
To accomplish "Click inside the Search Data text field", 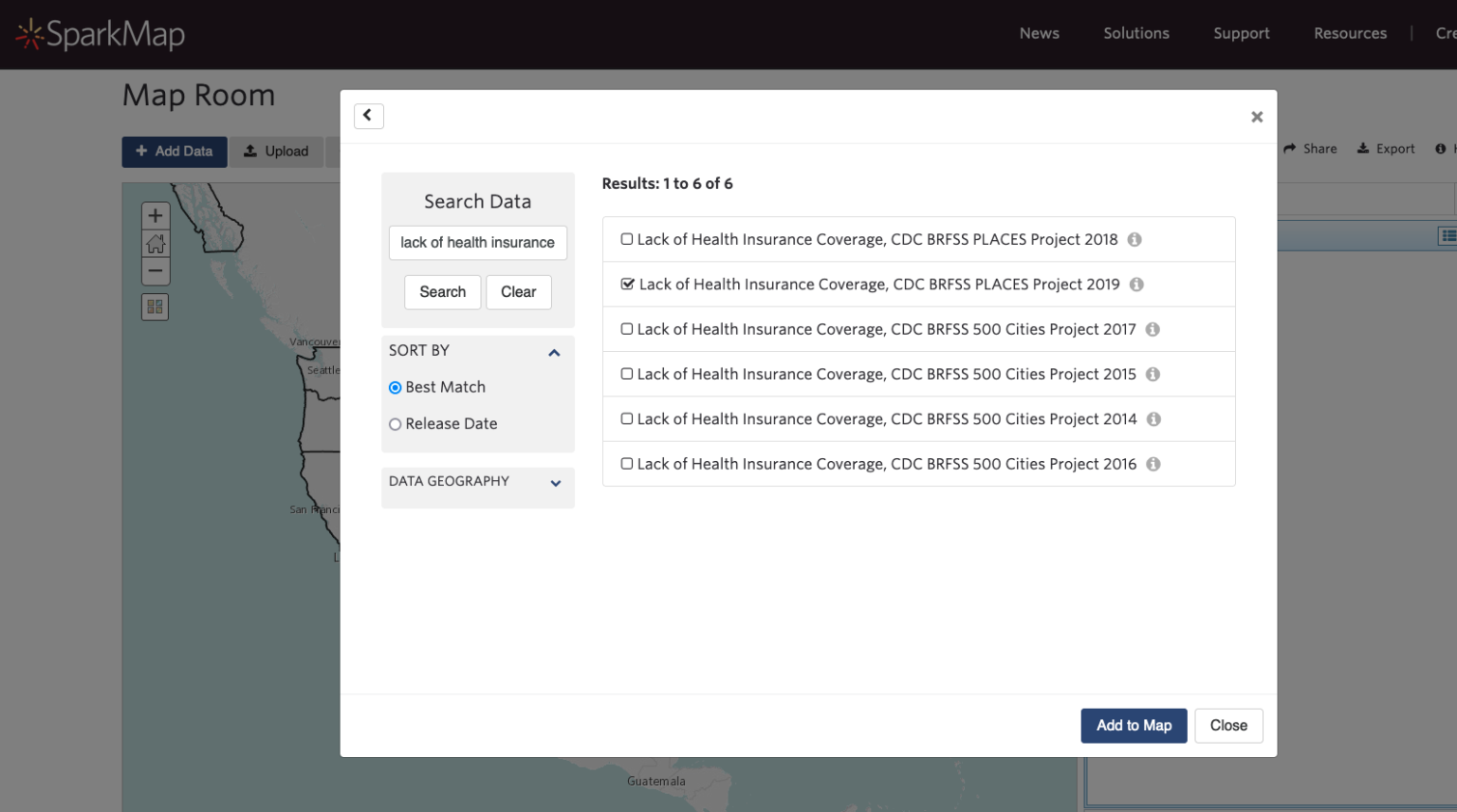I will click(477, 243).
